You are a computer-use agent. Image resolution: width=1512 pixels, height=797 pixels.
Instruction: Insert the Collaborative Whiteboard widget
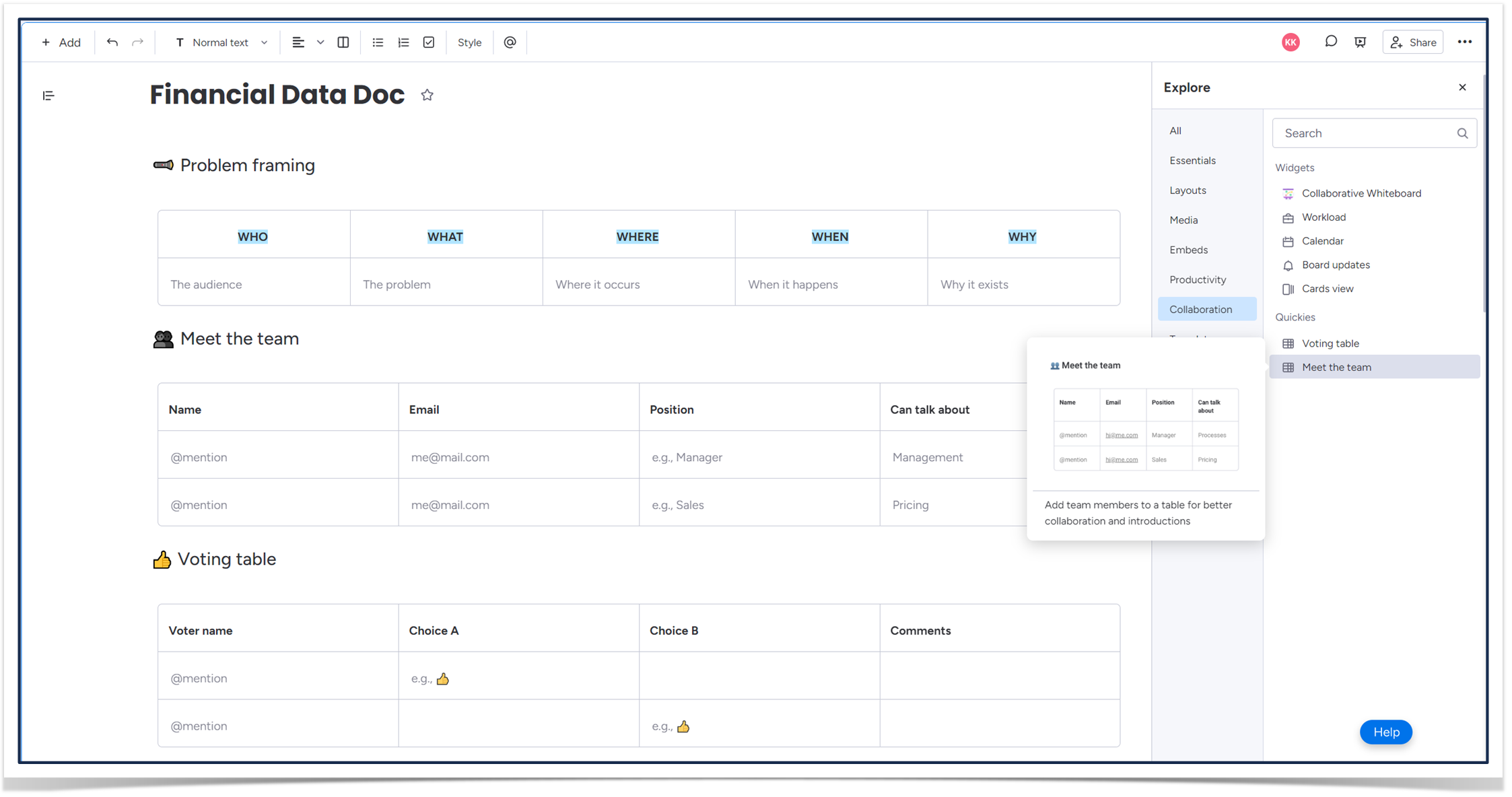coord(1374,193)
